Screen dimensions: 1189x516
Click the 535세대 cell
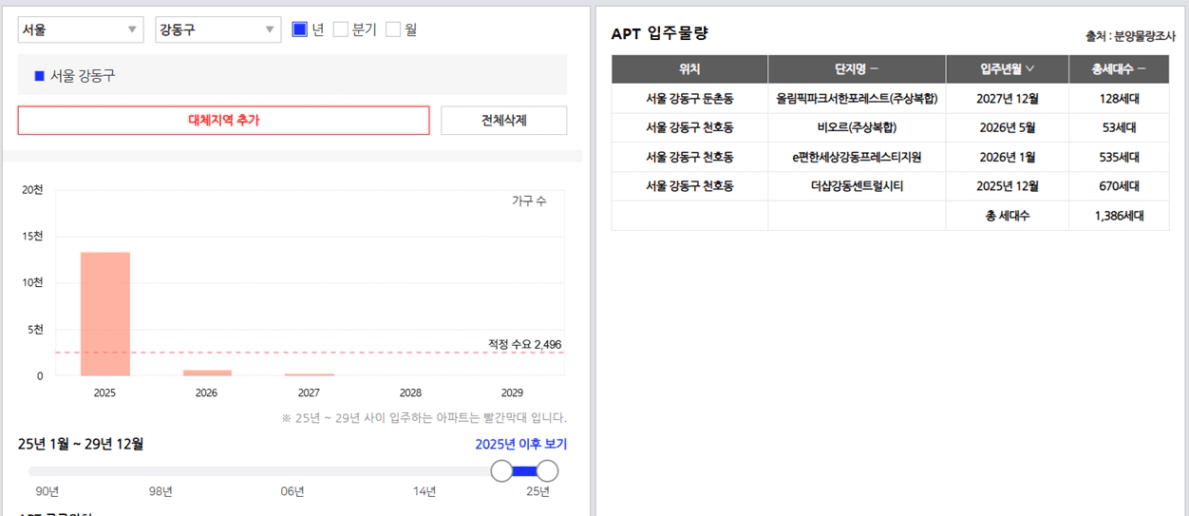coord(1119,157)
